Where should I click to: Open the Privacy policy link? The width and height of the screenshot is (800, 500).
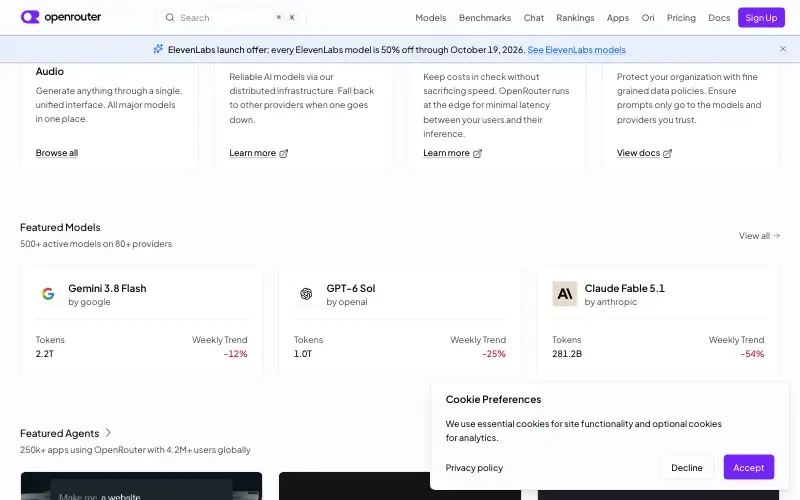474,467
